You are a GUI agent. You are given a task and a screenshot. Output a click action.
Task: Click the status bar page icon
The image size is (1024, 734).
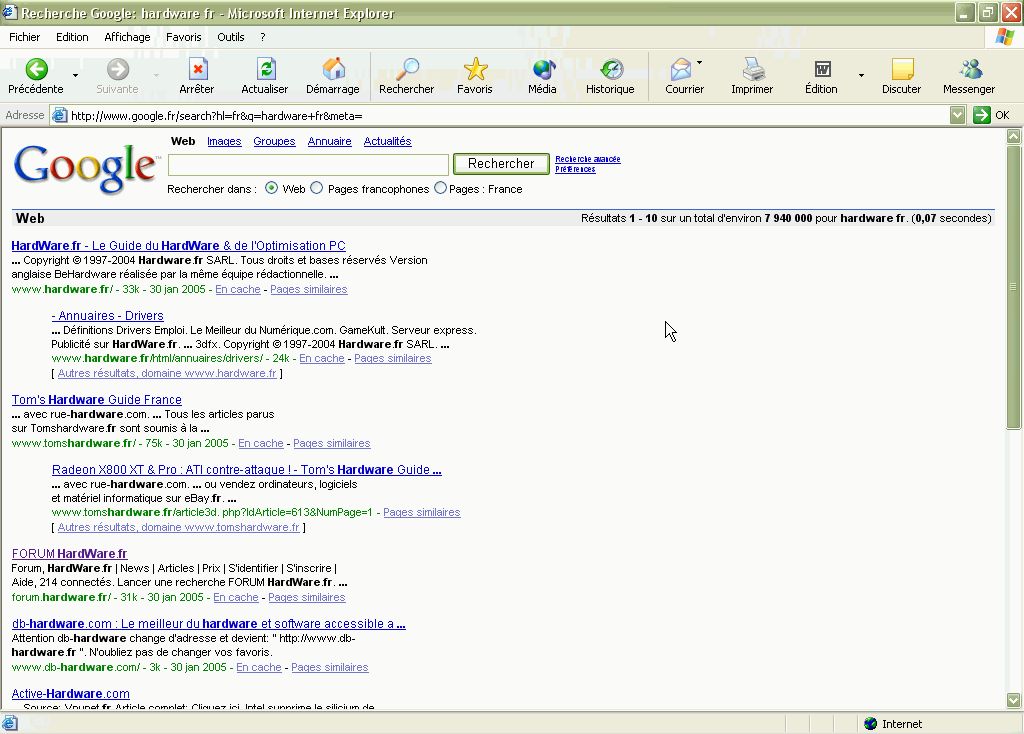tap(10, 724)
